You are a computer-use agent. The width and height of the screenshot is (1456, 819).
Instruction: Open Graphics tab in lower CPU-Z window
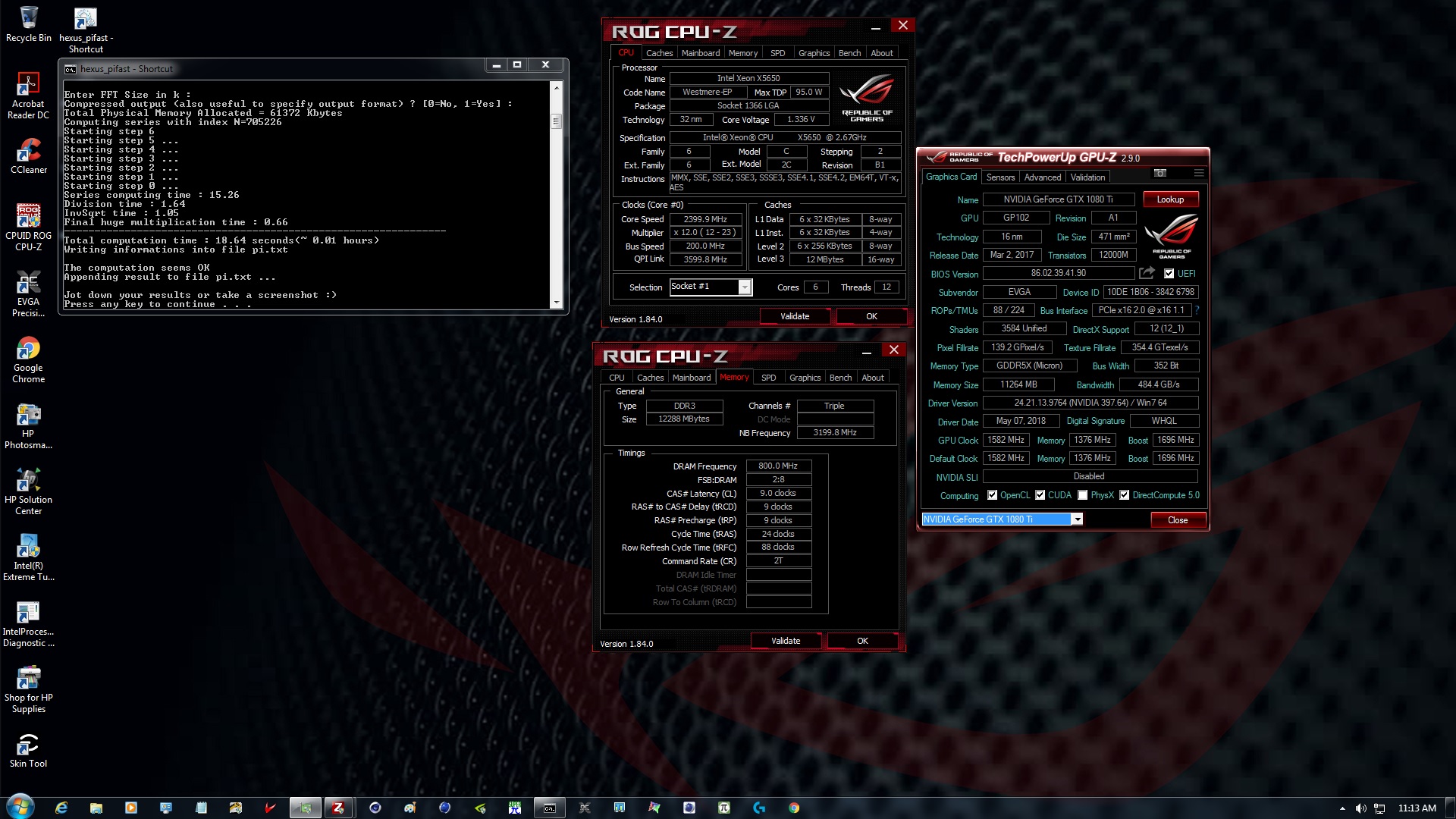[x=805, y=378]
